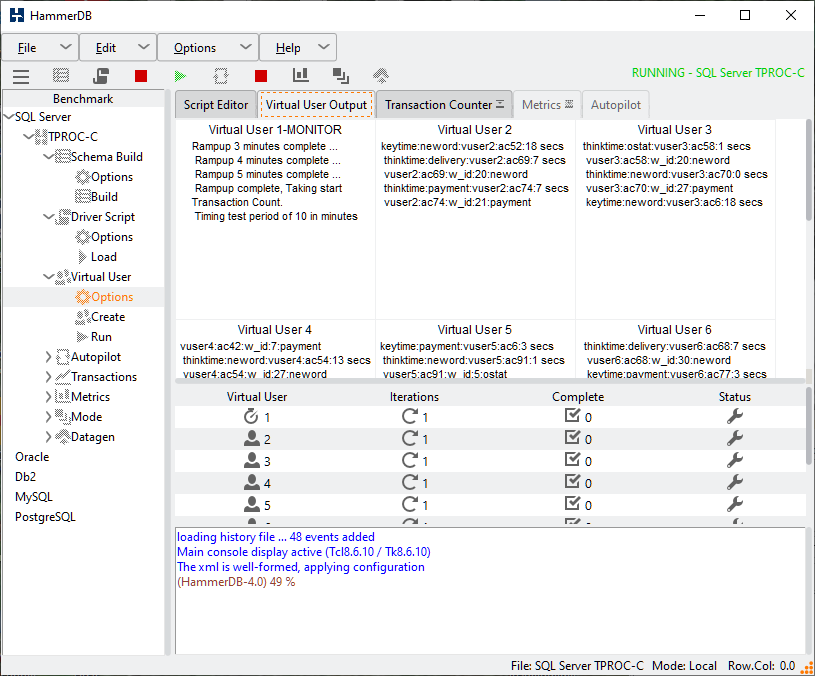Click the person icon for virtual user 3
Image resolution: width=815 pixels, height=676 pixels.
pyautogui.click(x=252, y=460)
